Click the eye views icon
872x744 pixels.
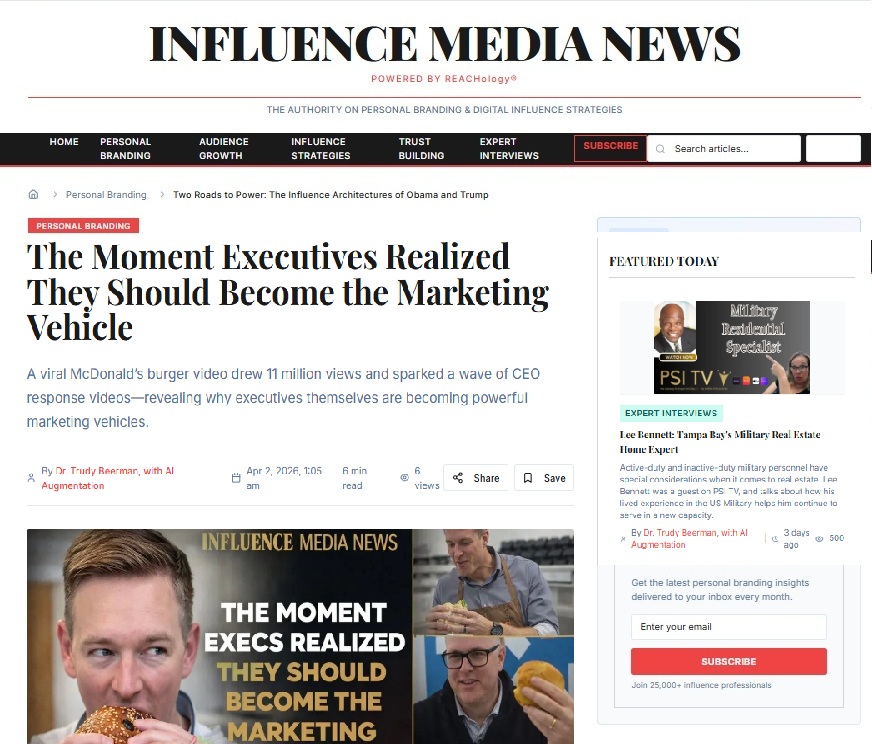(x=404, y=478)
